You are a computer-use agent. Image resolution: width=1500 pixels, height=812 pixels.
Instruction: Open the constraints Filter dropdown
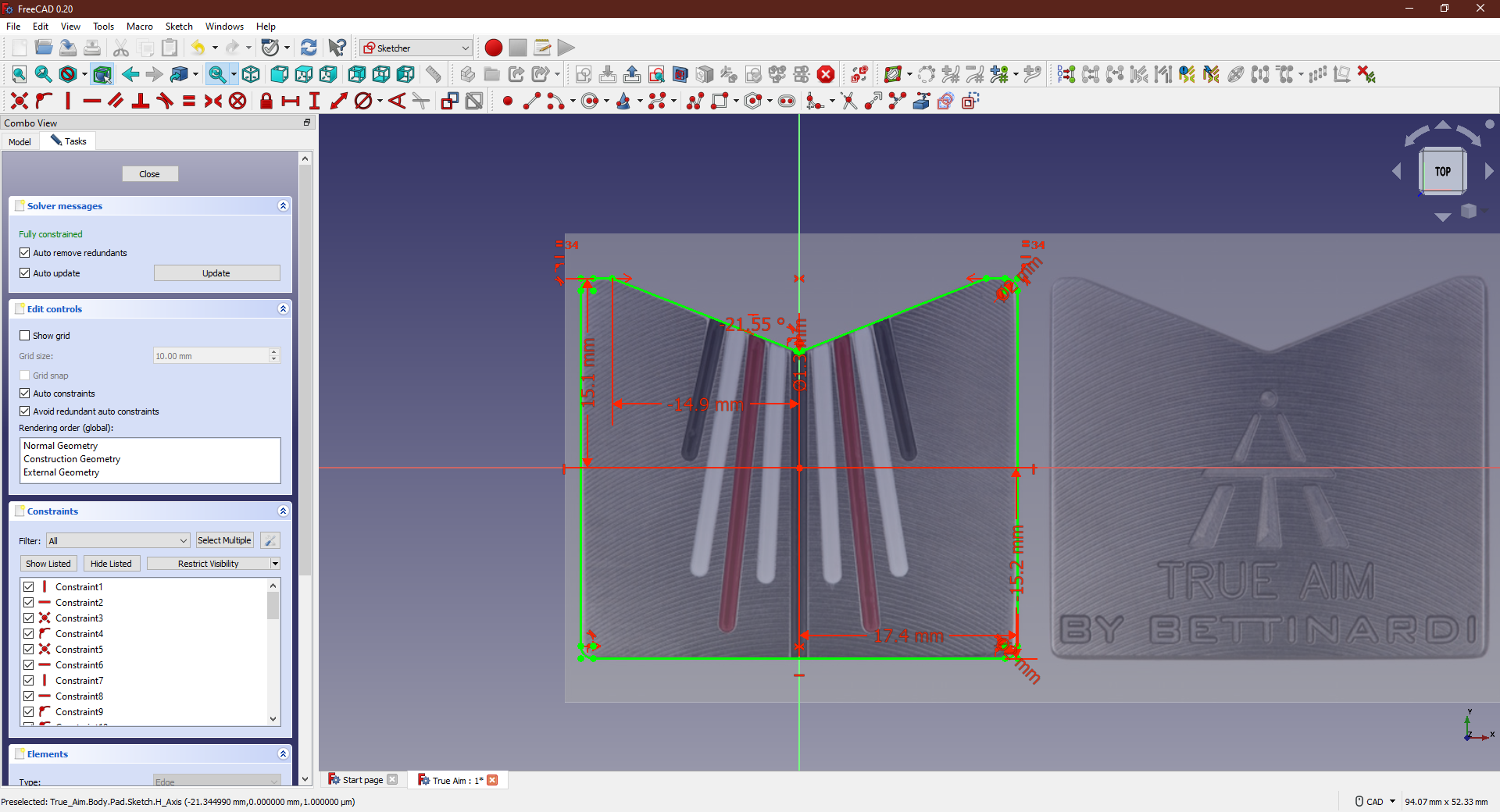(118, 540)
